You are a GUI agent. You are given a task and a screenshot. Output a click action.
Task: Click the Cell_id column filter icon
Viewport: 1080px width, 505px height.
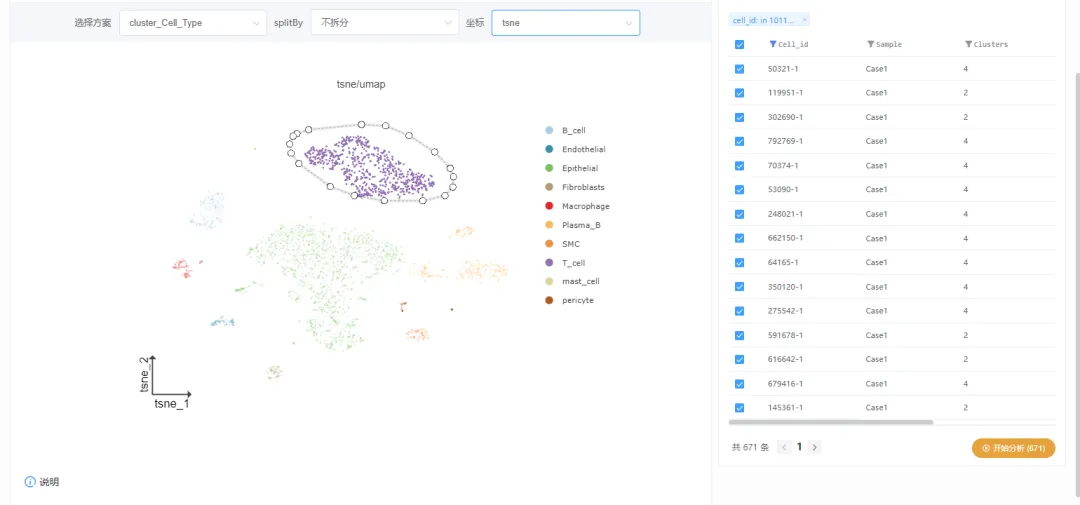[772, 44]
